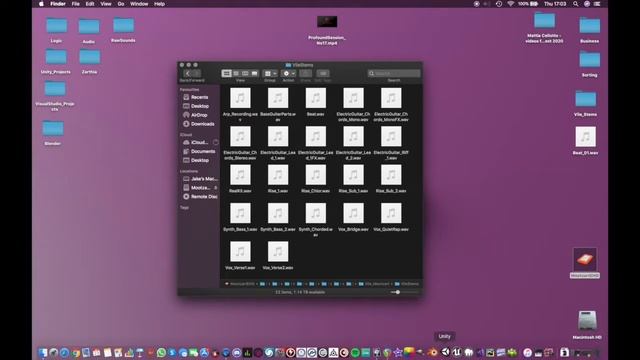
Task: Open Spotlight search in menu bar
Action: (576, 4)
